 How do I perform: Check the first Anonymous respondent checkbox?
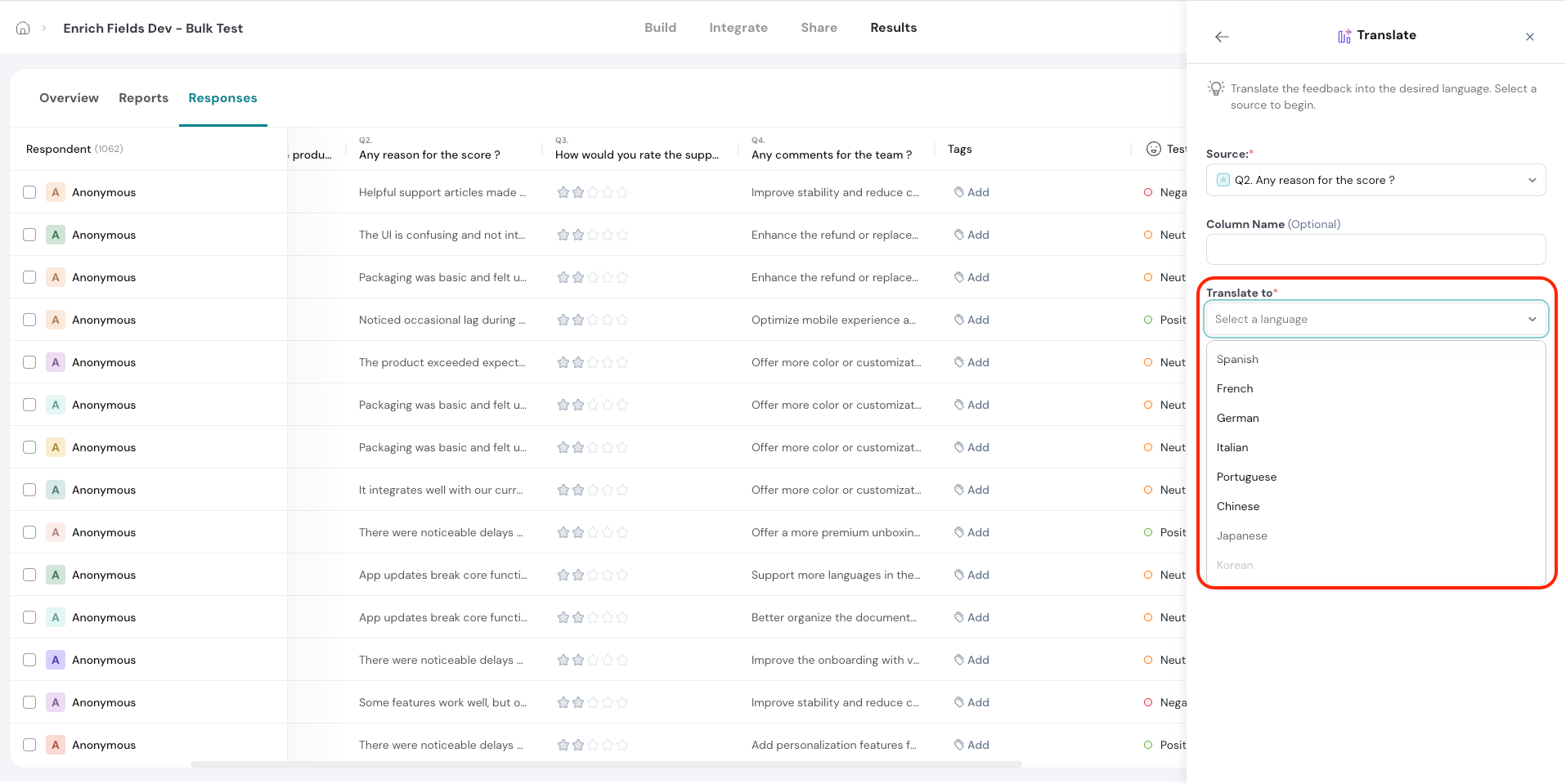29,192
